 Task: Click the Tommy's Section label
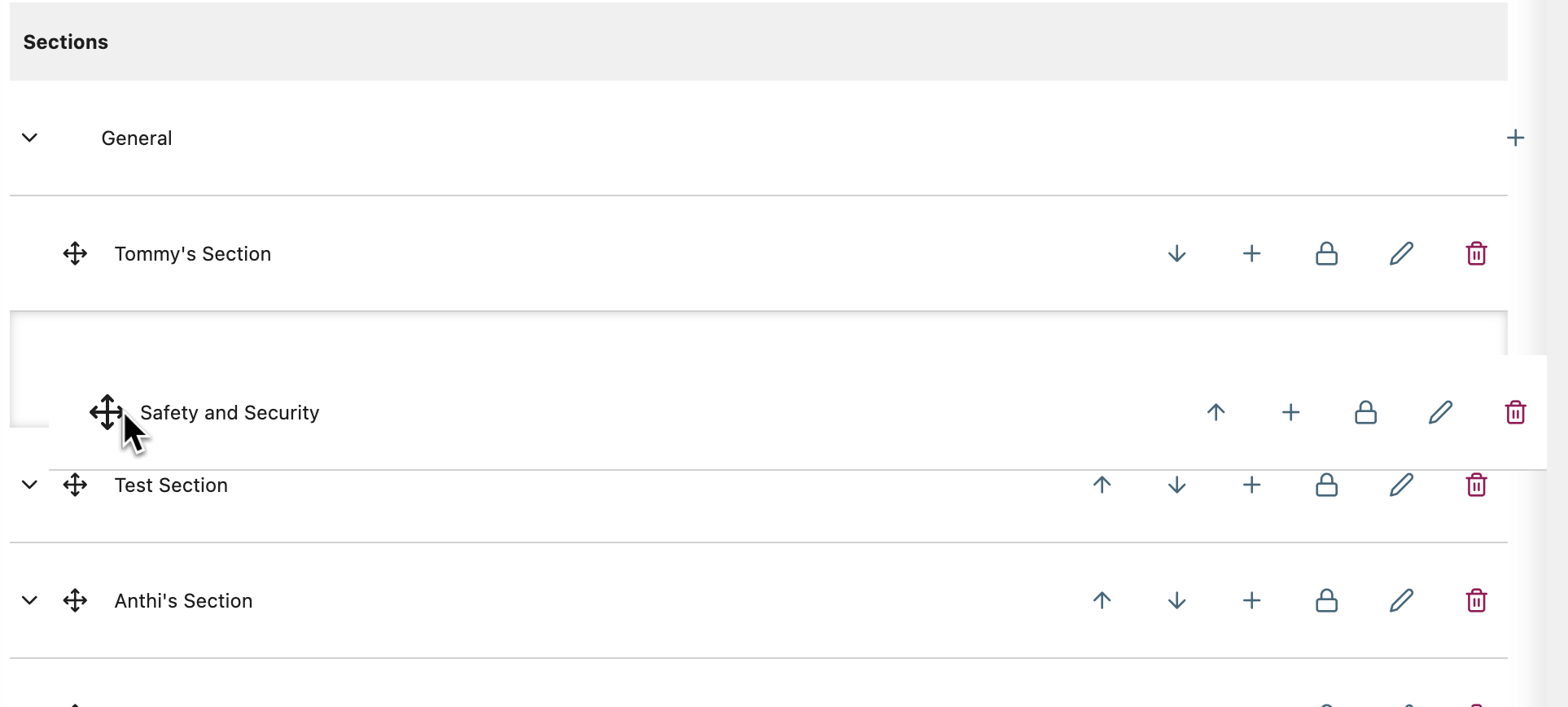[x=192, y=254]
